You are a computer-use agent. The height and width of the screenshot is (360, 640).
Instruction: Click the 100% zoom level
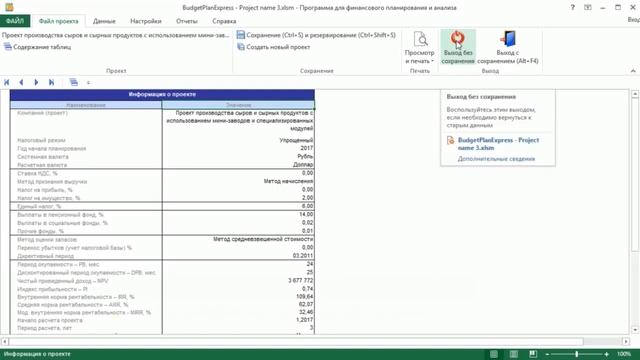[624, 354]
